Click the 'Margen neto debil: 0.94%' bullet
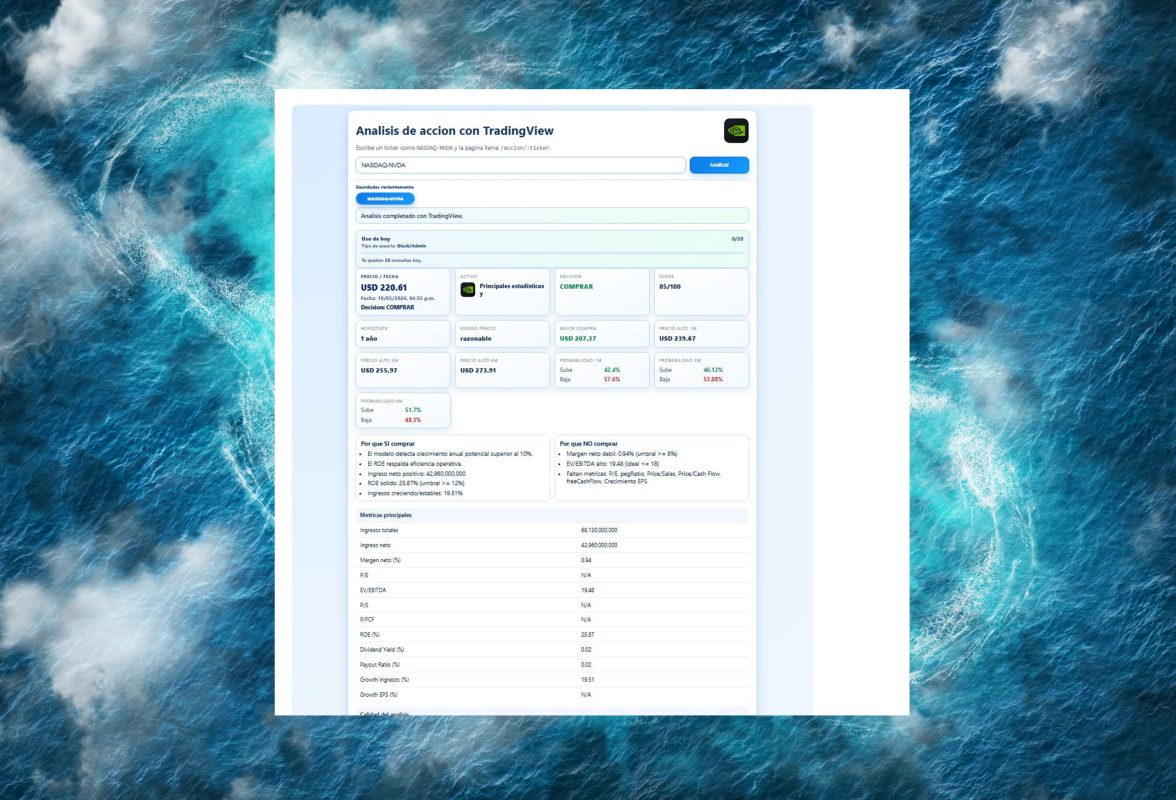 click(622, 454)
